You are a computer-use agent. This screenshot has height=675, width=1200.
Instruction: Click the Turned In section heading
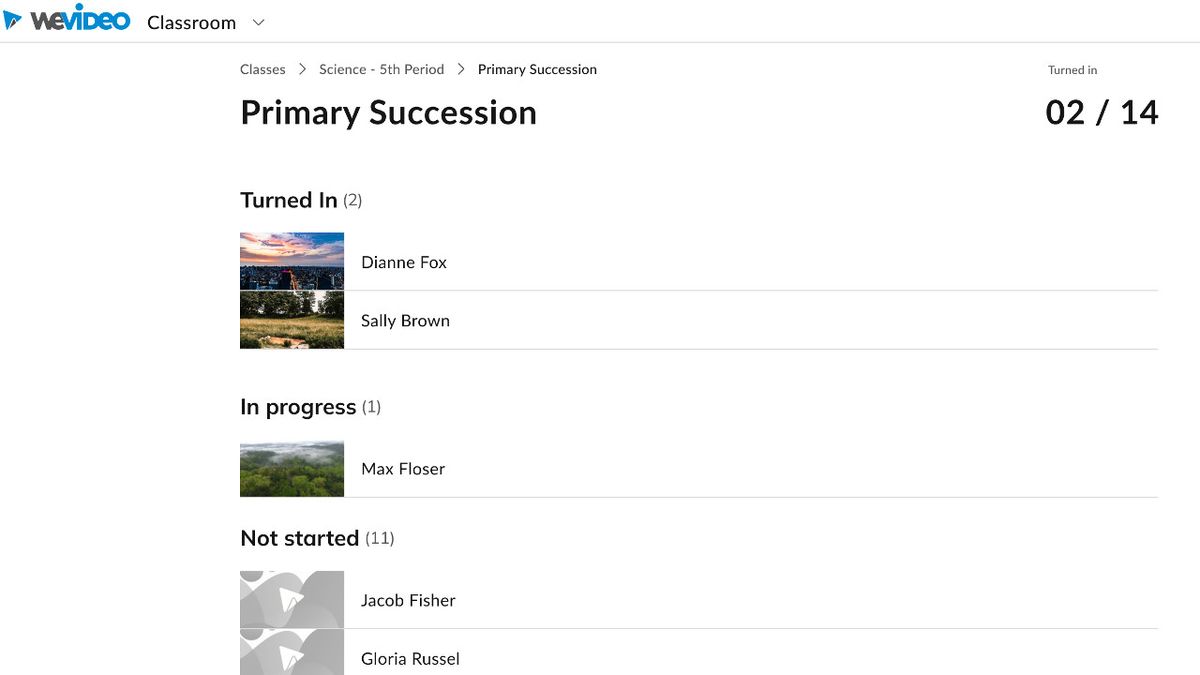pos(289,199)
